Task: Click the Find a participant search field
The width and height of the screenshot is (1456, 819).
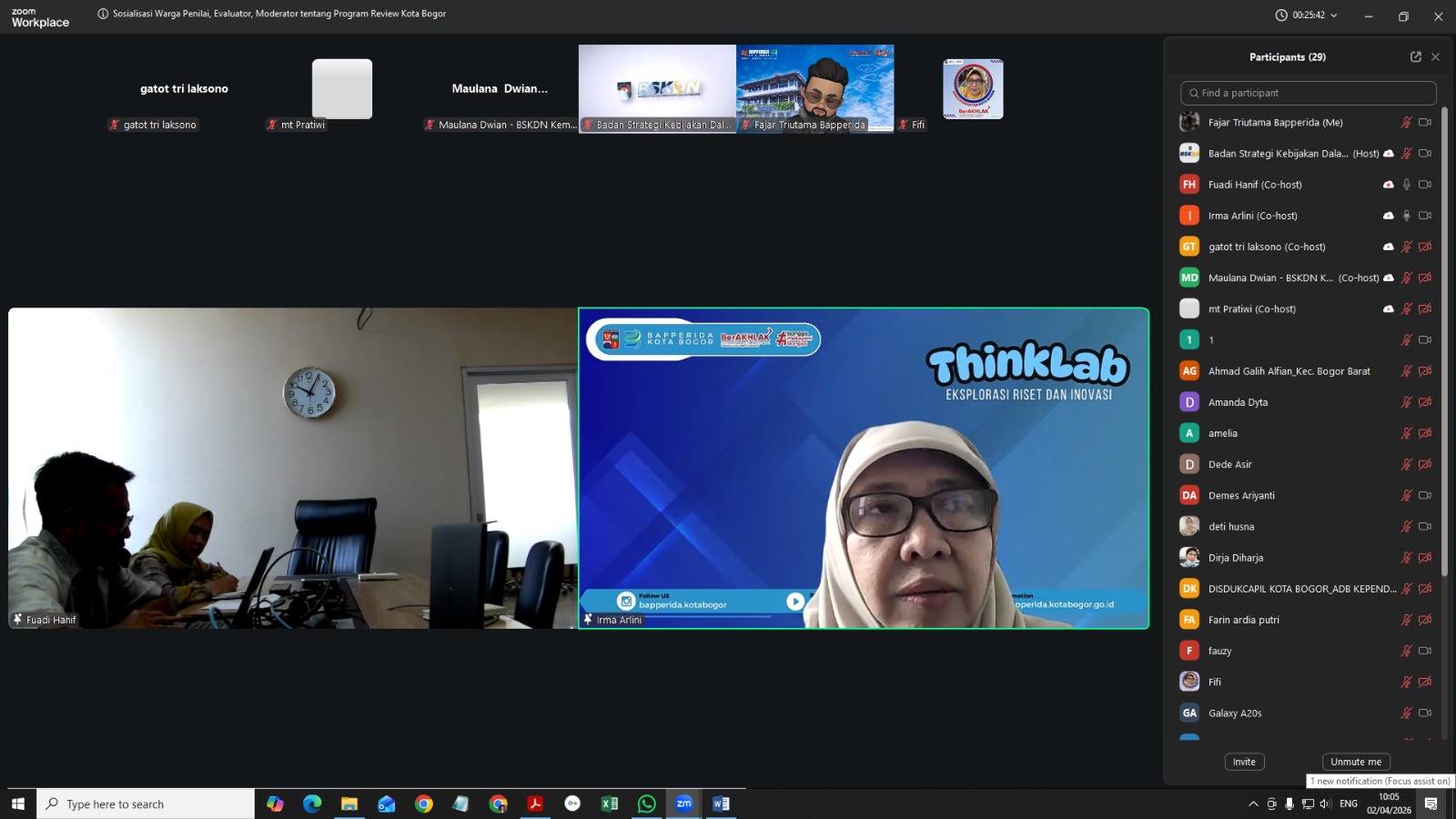Action: point(1309,93)
